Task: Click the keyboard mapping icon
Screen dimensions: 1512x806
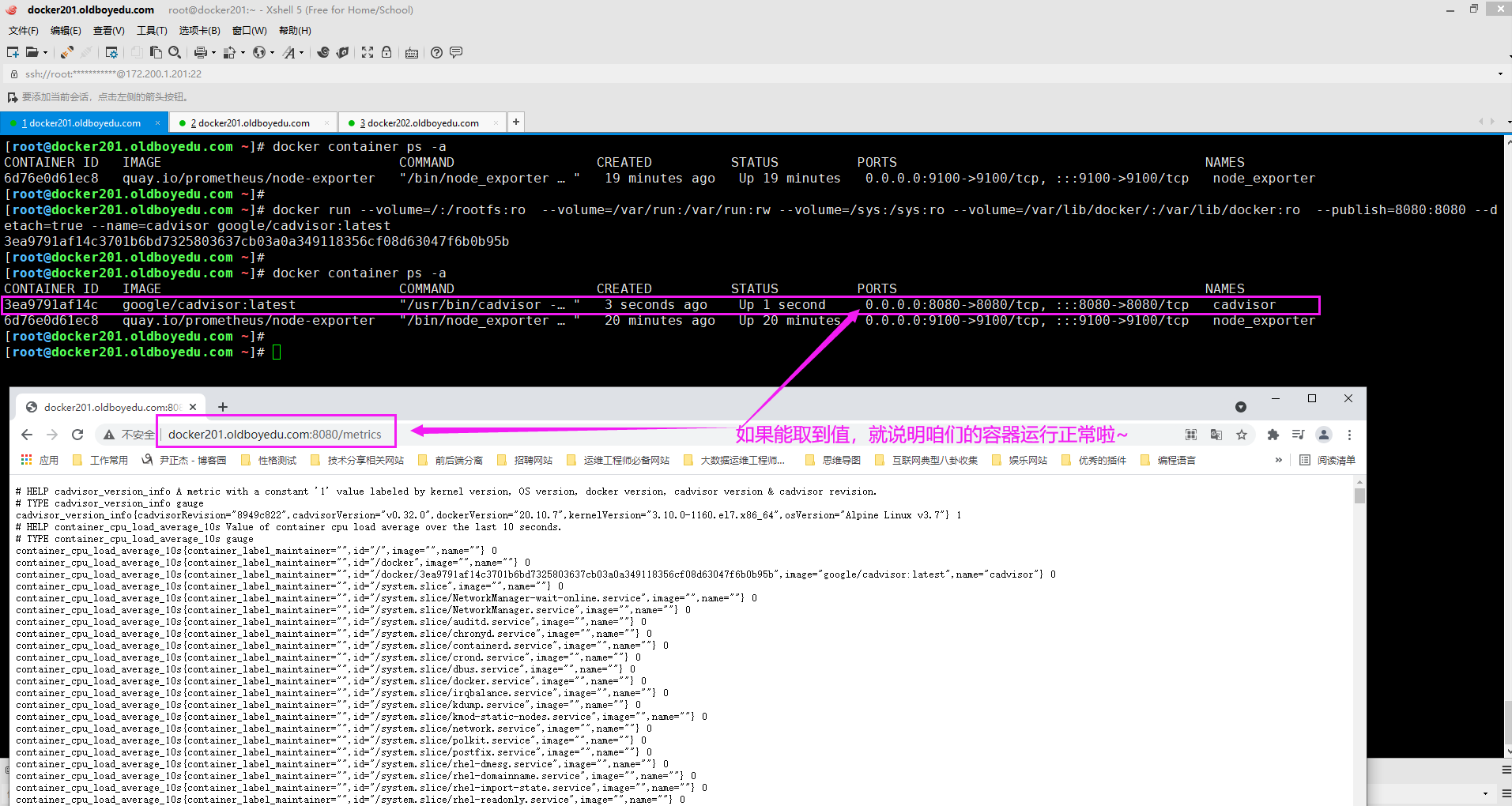Action: (412, 53)
